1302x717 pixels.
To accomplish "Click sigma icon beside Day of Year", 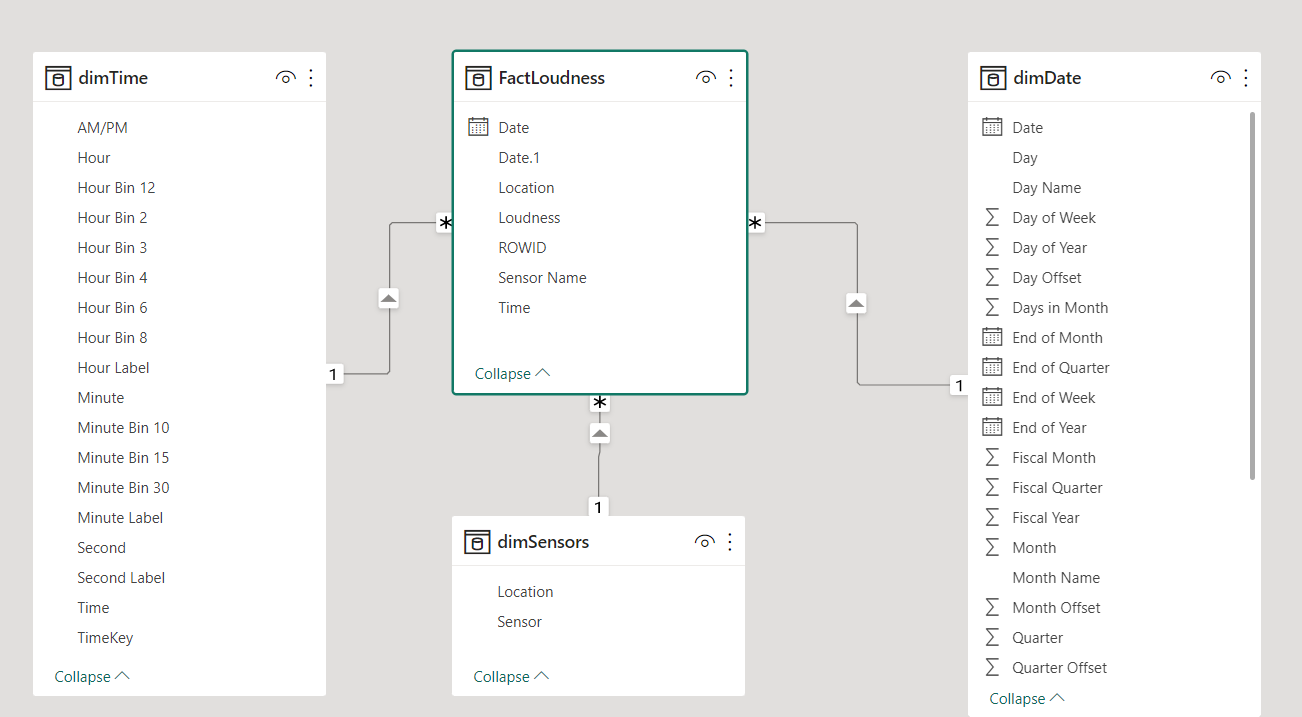I will [x=992, y=247].
